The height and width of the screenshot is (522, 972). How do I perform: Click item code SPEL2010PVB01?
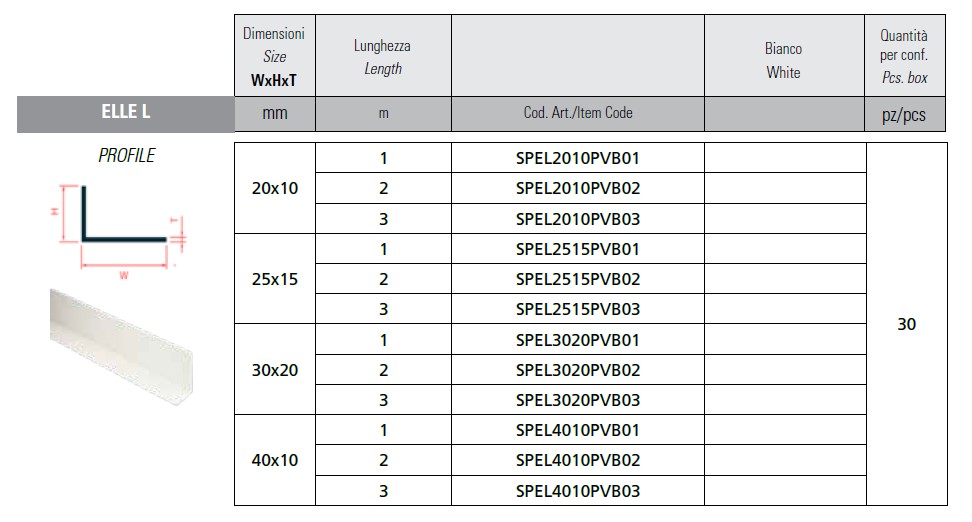[x=578, y=158]
